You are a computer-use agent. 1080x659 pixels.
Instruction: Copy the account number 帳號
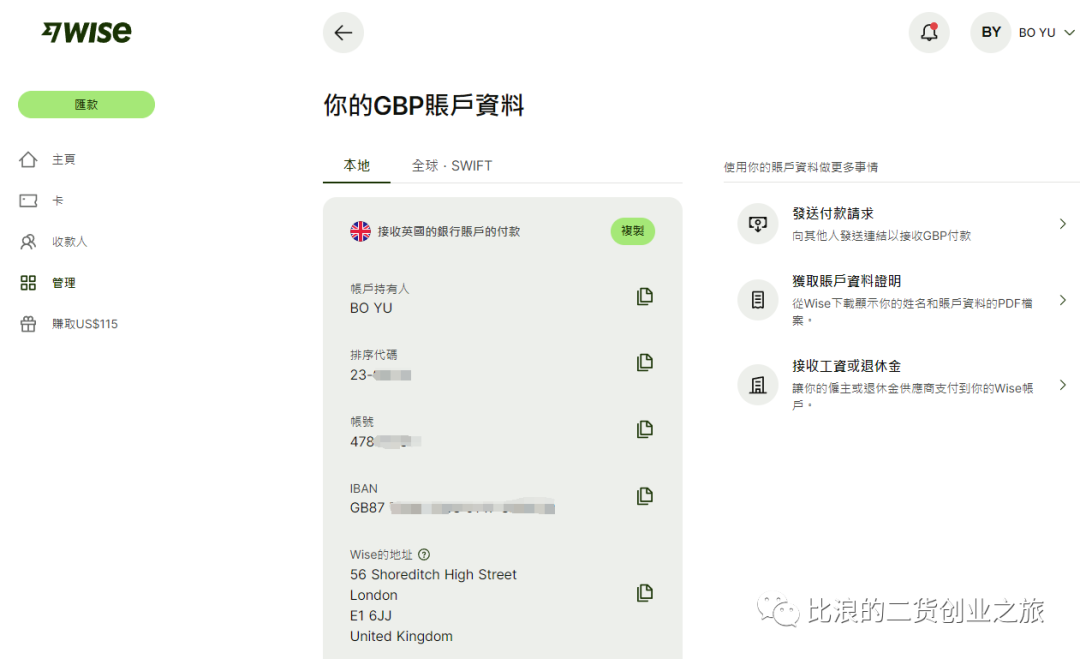coord(645,430)
